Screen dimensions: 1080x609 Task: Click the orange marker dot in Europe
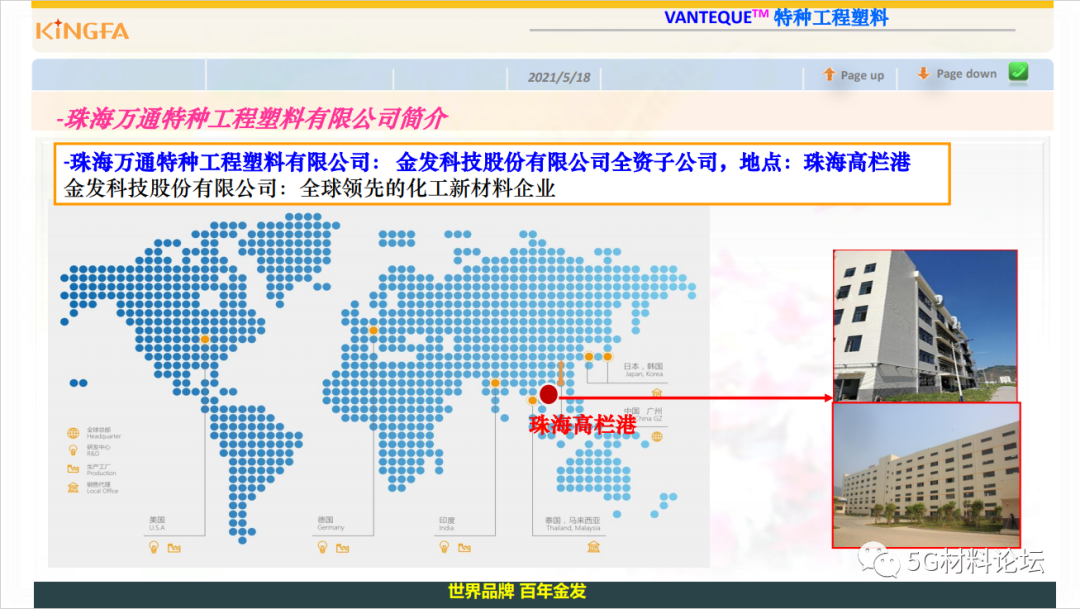tap(373, 331)
